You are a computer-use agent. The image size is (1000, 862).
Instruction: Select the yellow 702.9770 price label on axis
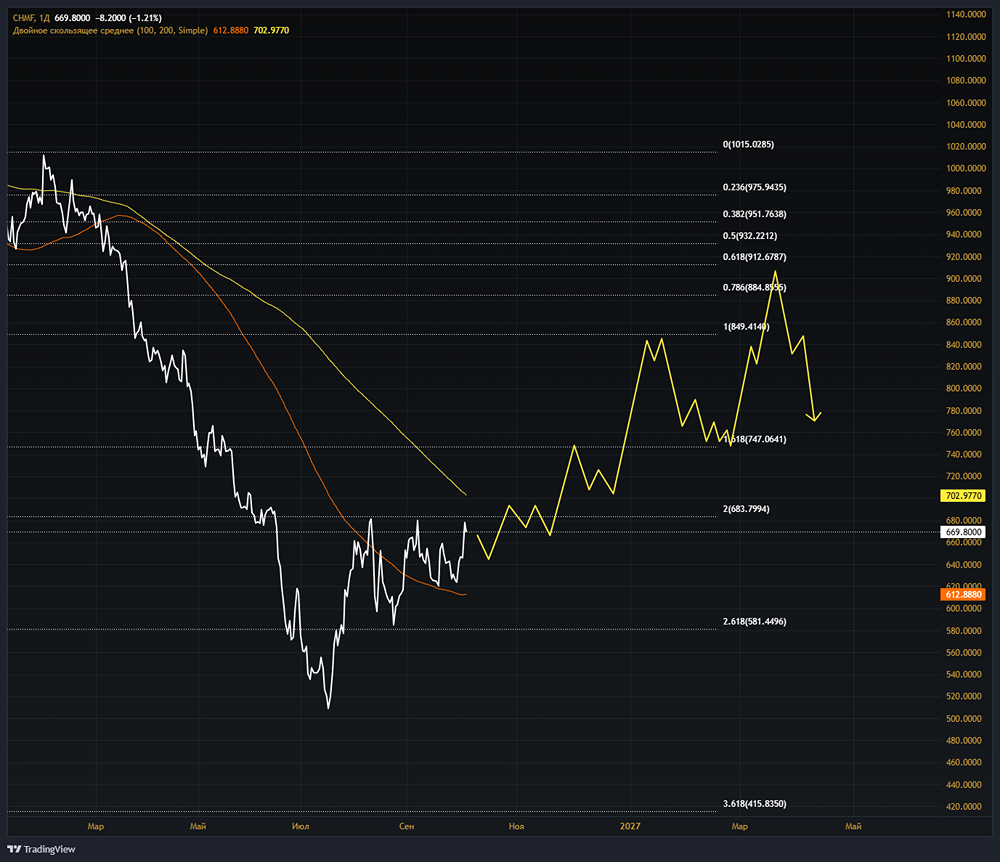click(x=963, y=495)
